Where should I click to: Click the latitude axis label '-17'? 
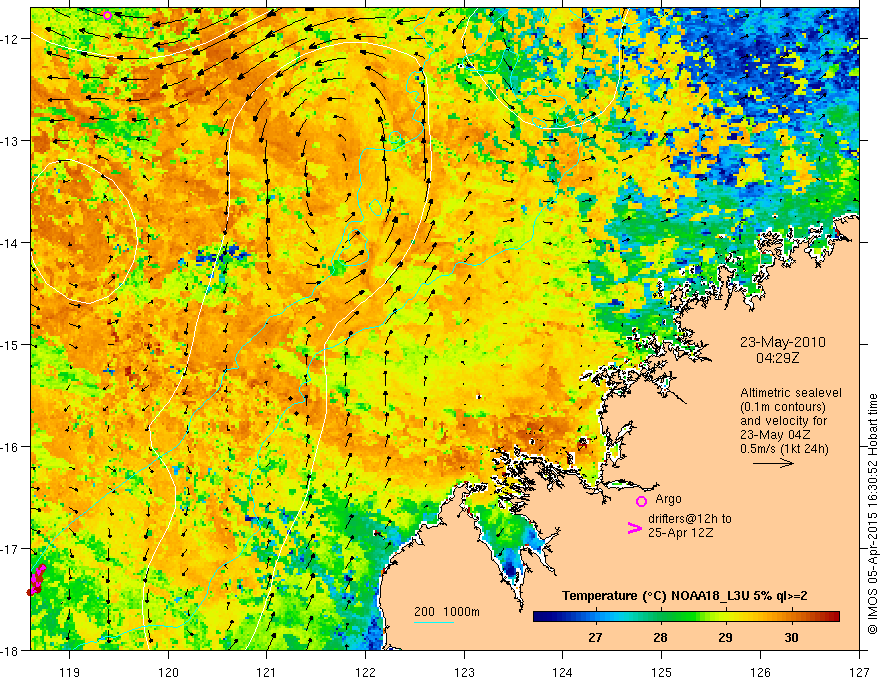click(10, 549)
